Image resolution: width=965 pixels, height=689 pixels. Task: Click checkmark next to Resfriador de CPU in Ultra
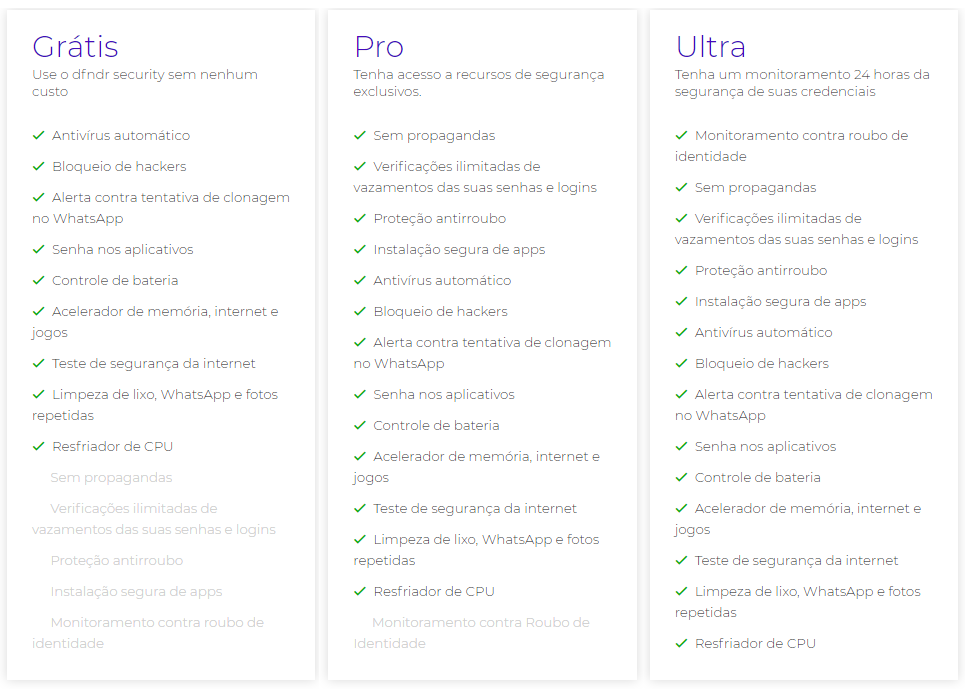point(681,643)
